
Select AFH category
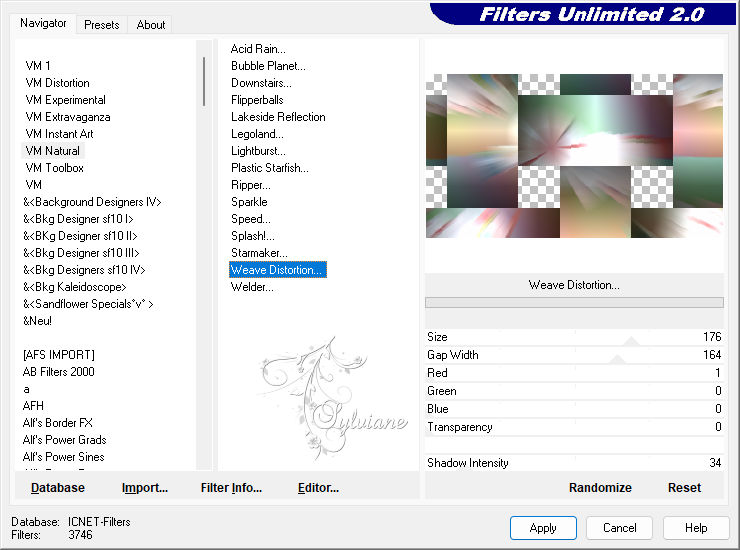(33, 406)
